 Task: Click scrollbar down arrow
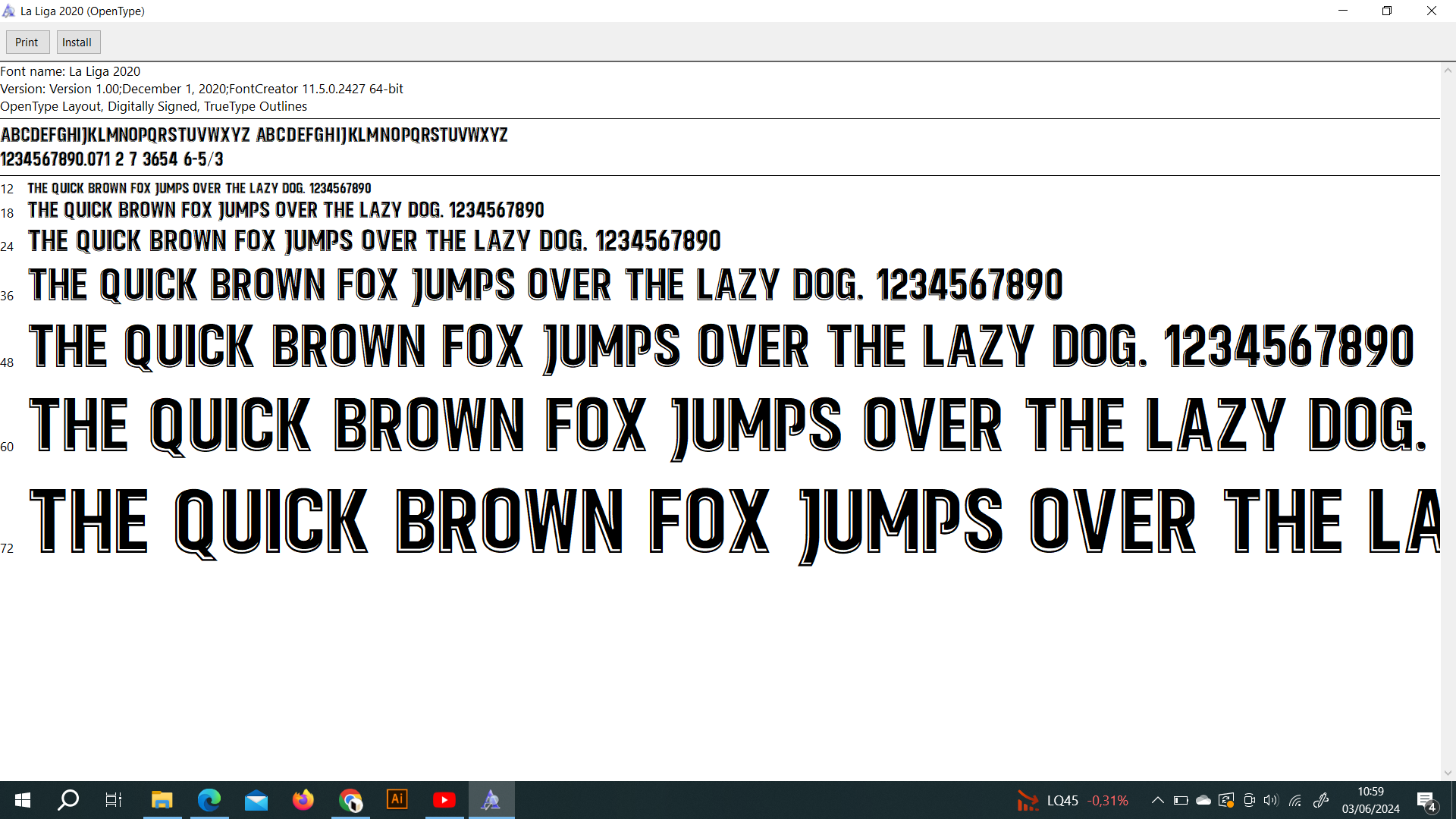click(1448, 773)
